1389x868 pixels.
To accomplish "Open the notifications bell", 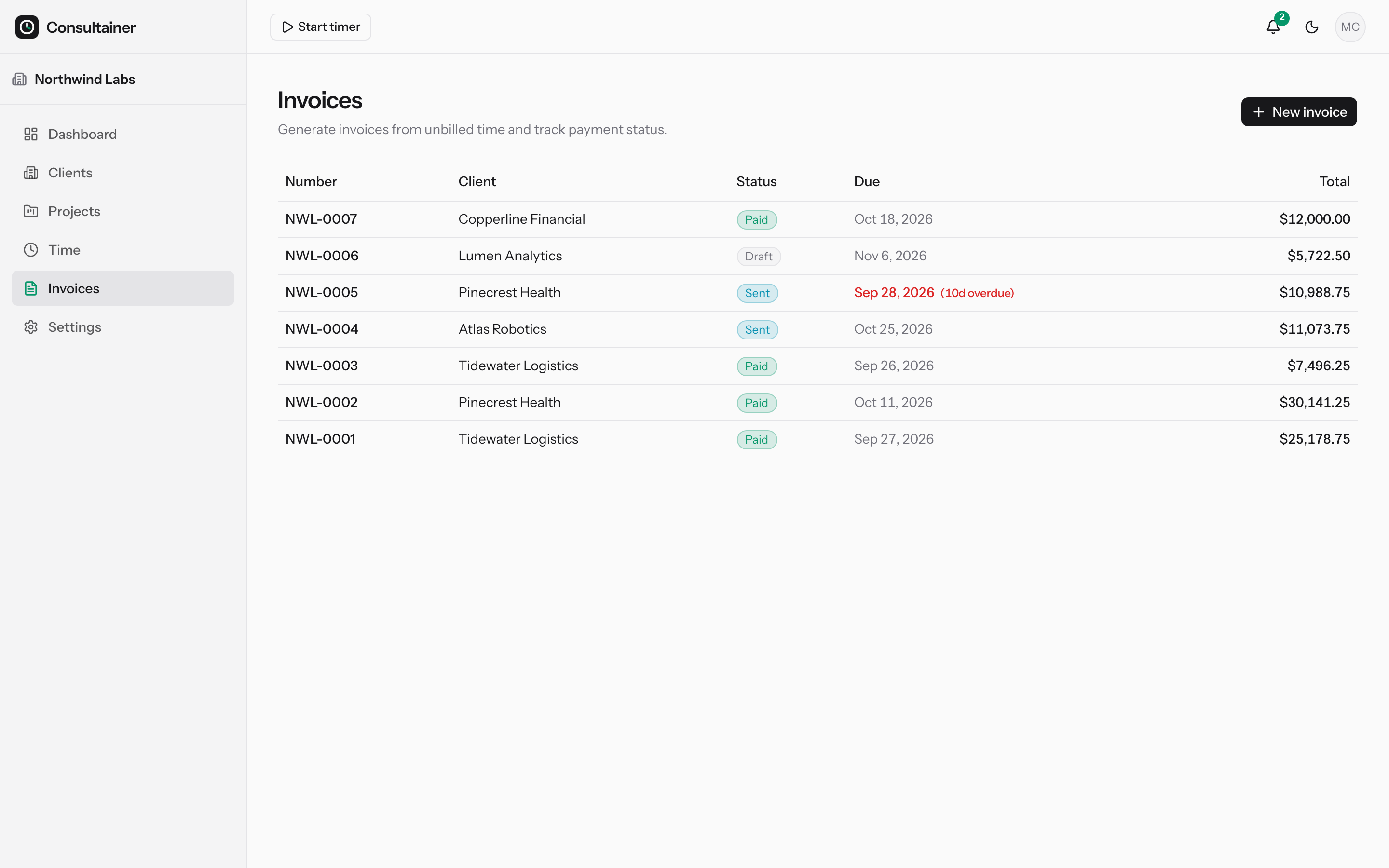I will [1273, 27].
